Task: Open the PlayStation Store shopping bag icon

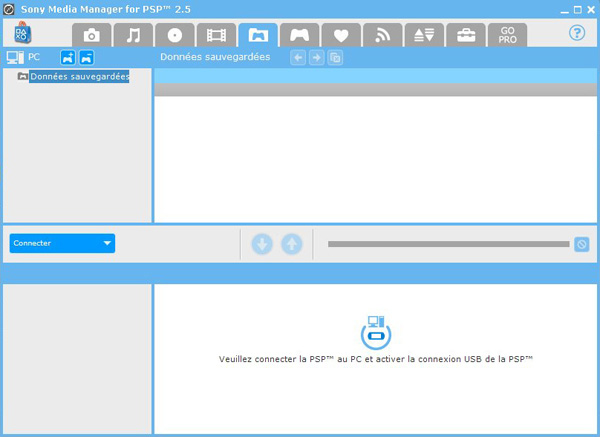Action: 22,33
